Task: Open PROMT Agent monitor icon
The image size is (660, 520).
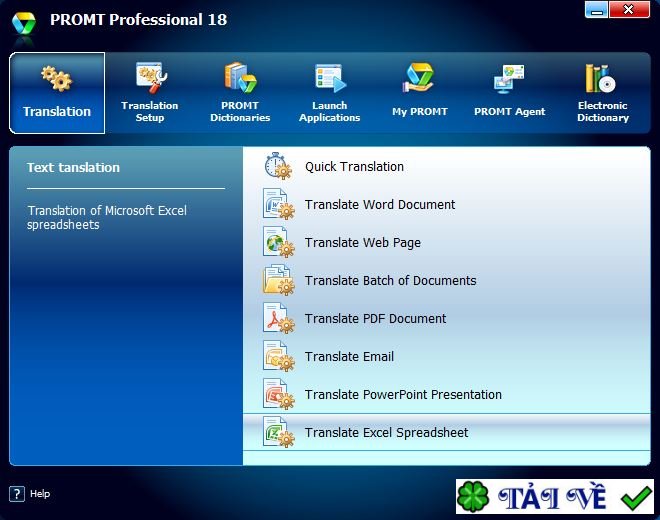Action: tap(509, 79)
